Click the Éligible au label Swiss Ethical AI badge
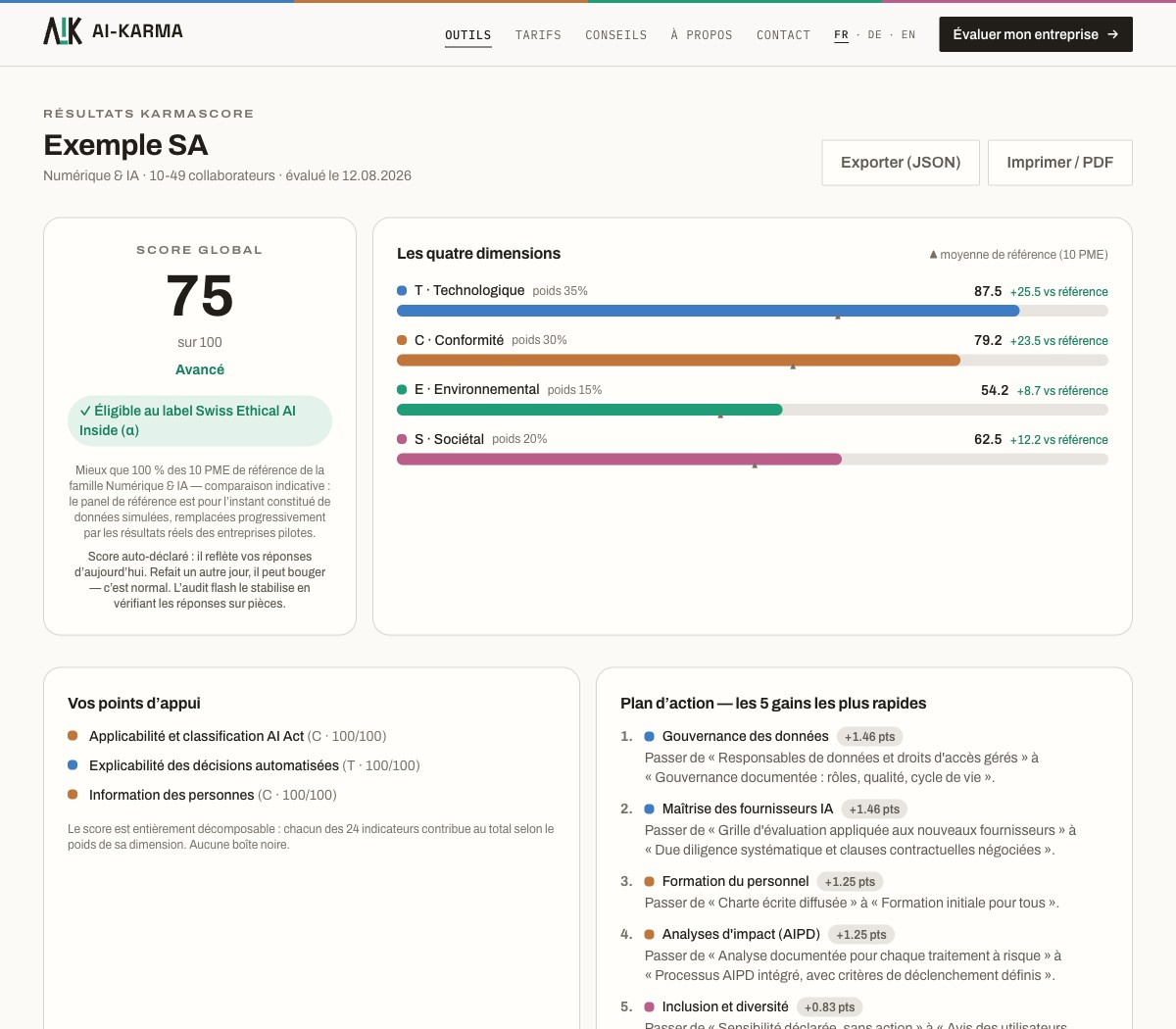 click(200, 420)
